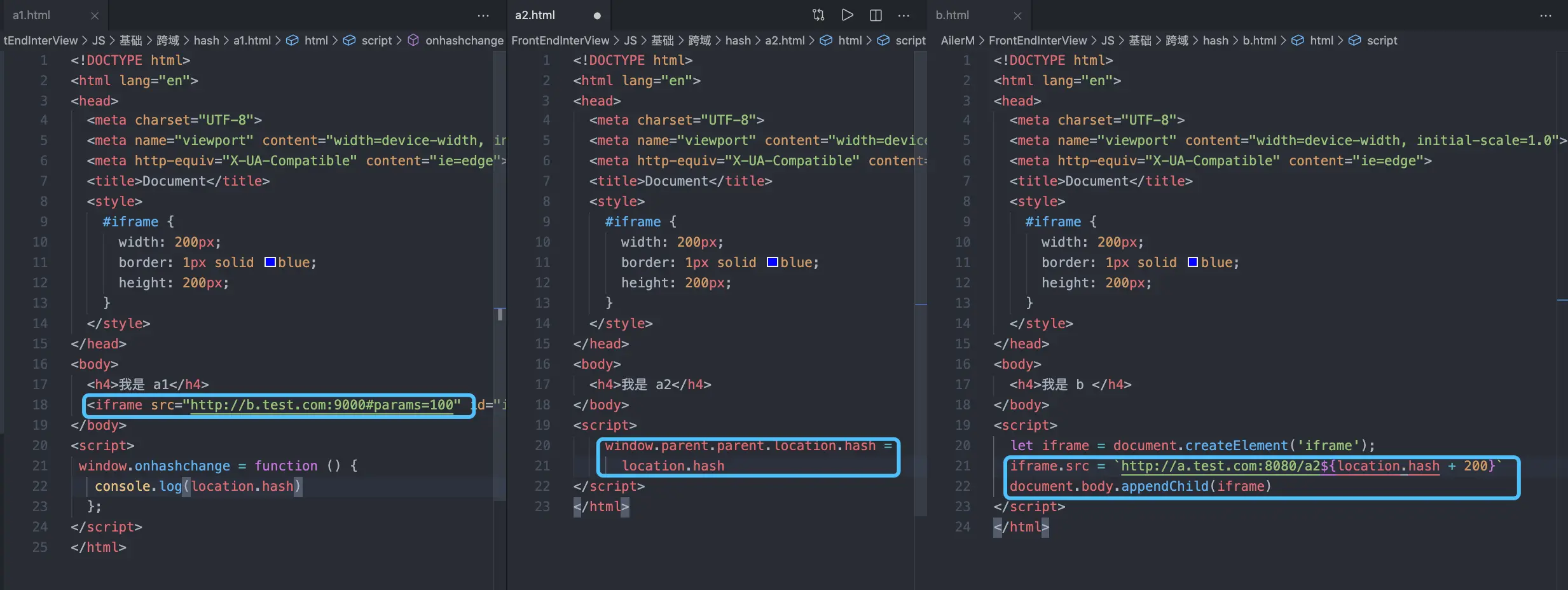Follow the a.test.com:8080/a2 link in b.html
1568x590 pixels.
pyautogui.click(x=1280, y=466)
